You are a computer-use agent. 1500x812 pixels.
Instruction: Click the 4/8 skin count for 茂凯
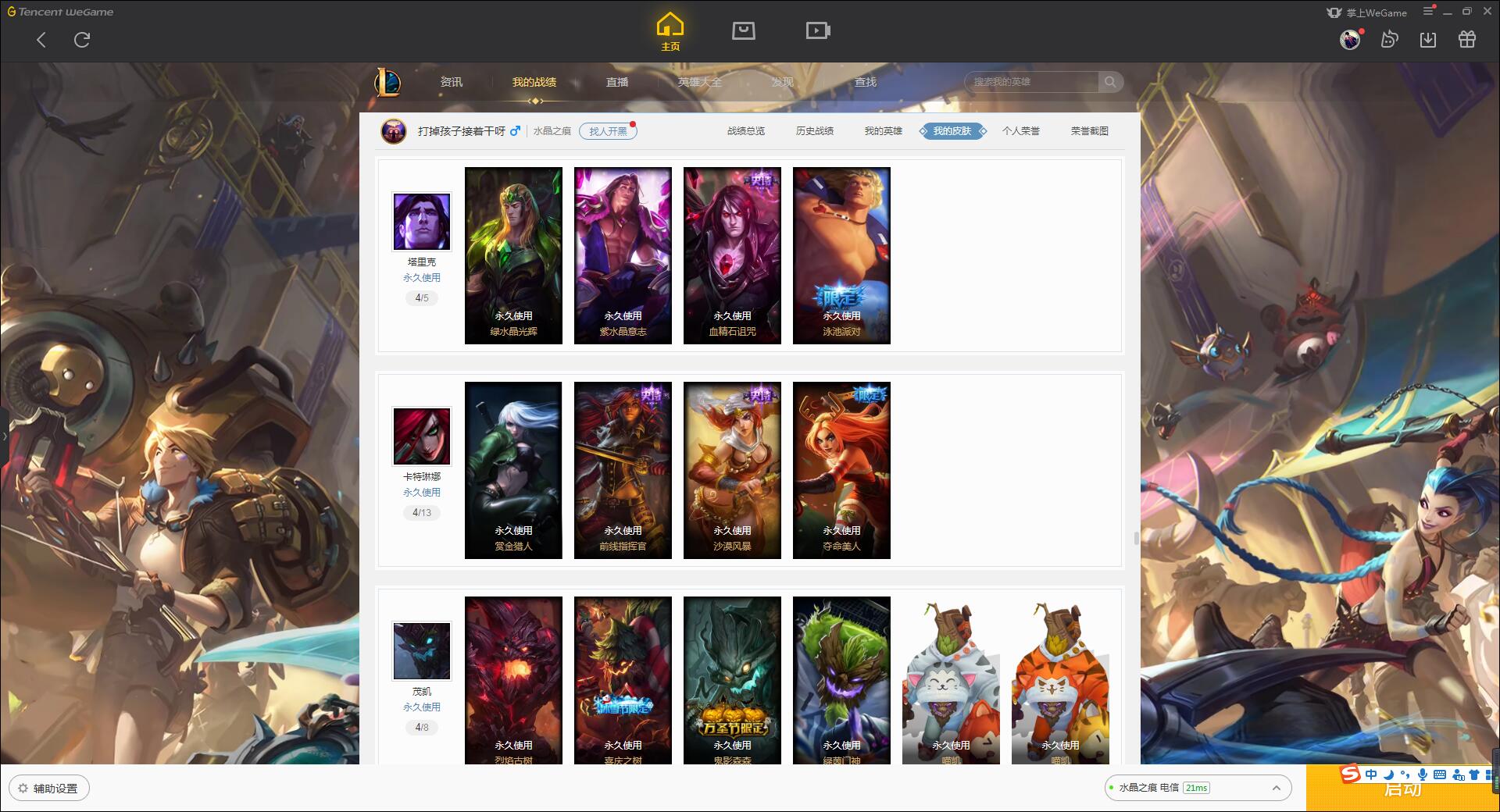[x=422, y=727]
